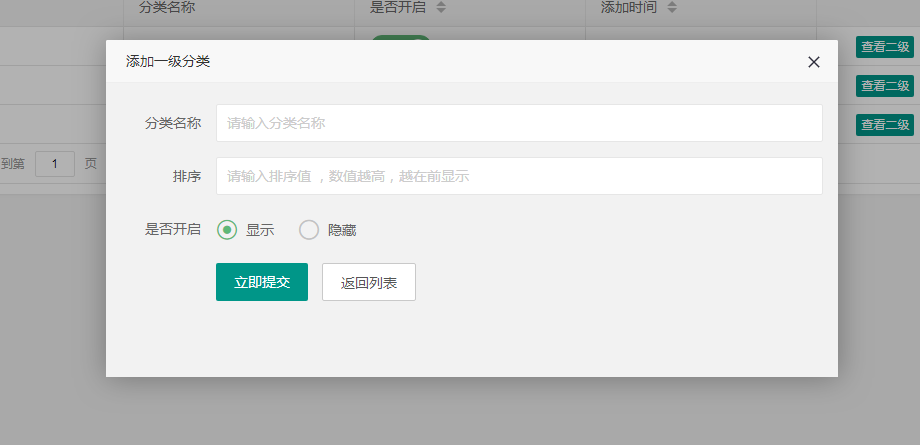Close the 添加一级分类 dialog
The height and width of the screenshot is (445, 920).
(813, 62)
